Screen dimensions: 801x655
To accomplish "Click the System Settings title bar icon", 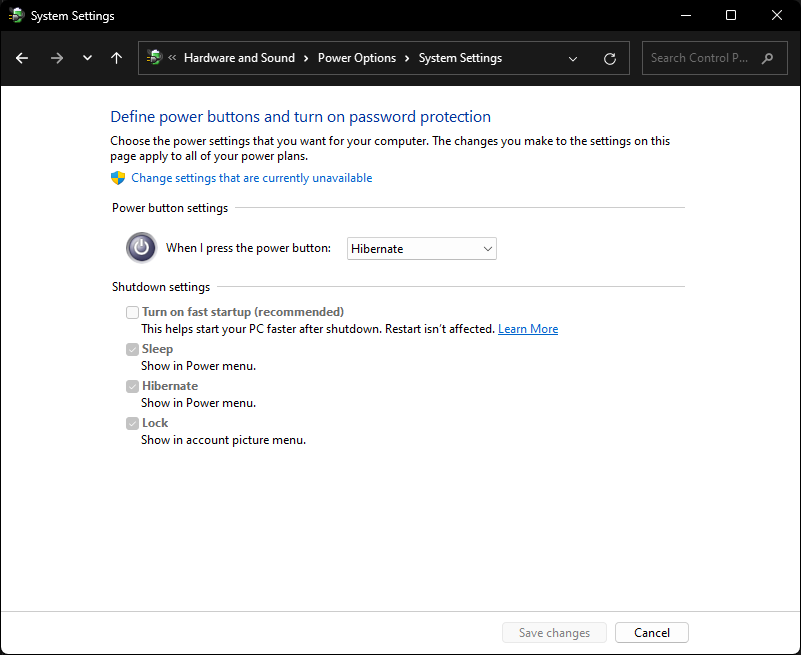I will [x=17, y=15].
